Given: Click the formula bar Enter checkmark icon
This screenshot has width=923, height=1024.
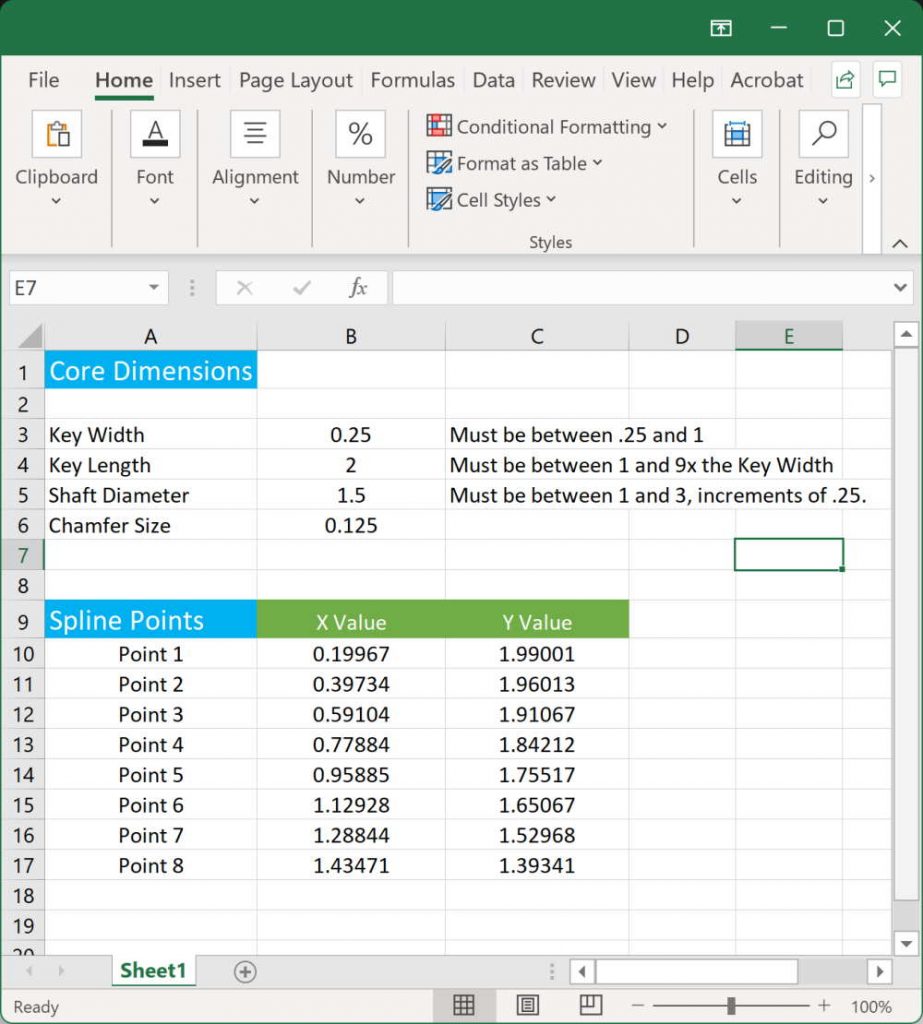Looking at the screenshot, I should click(301, 287).
